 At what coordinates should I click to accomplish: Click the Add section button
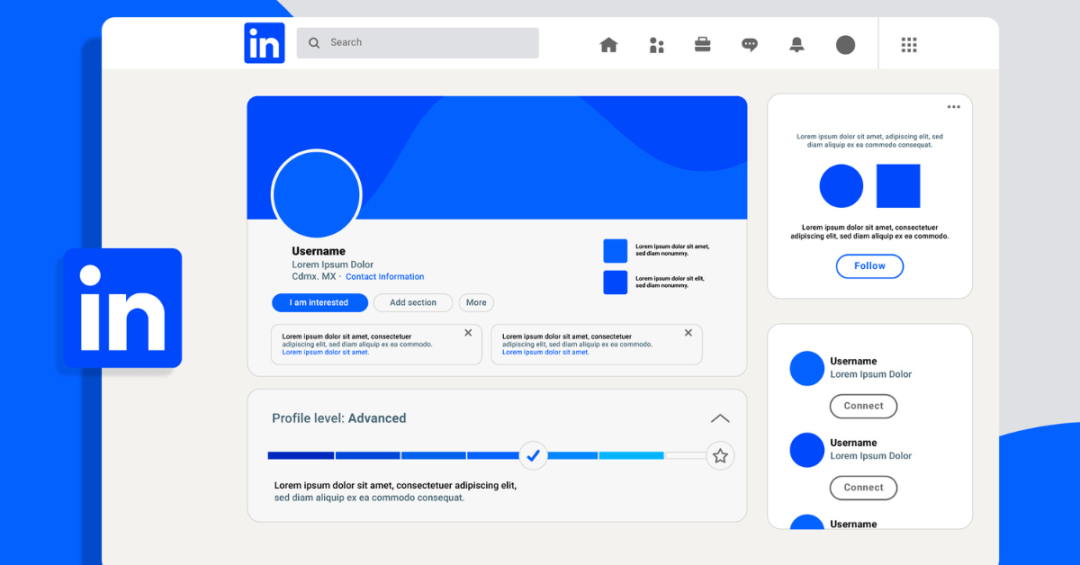point(413,303)
